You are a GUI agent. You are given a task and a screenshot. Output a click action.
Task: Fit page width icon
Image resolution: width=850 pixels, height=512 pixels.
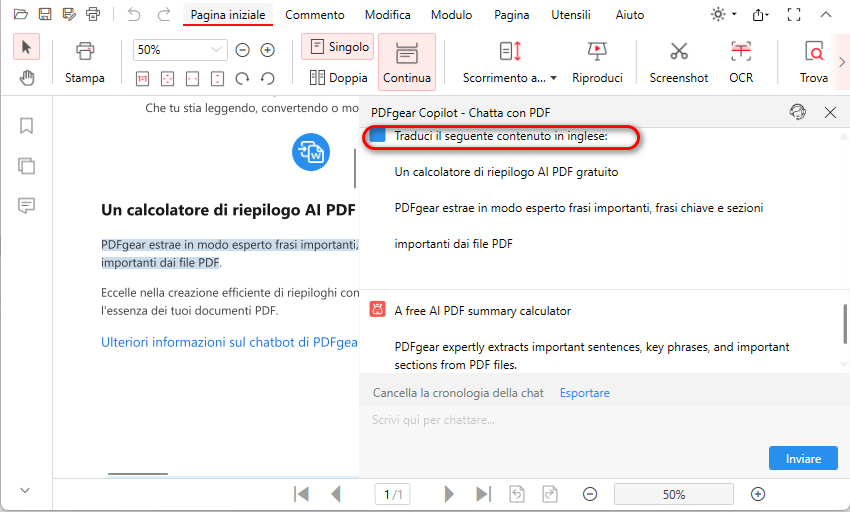pyautogui.click(x=192, y=79)
